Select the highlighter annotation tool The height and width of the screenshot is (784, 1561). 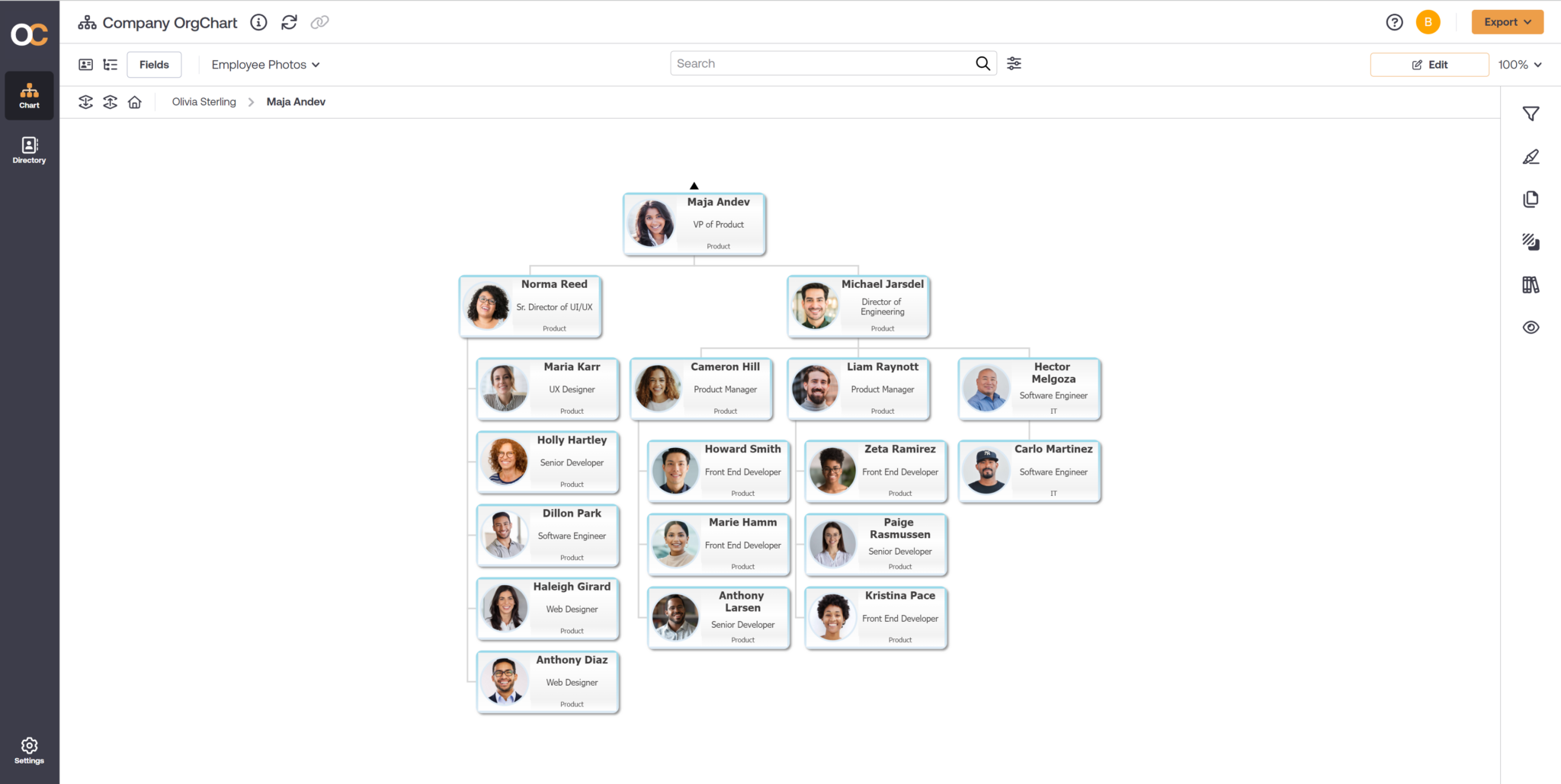click(x=1531, y=157)
